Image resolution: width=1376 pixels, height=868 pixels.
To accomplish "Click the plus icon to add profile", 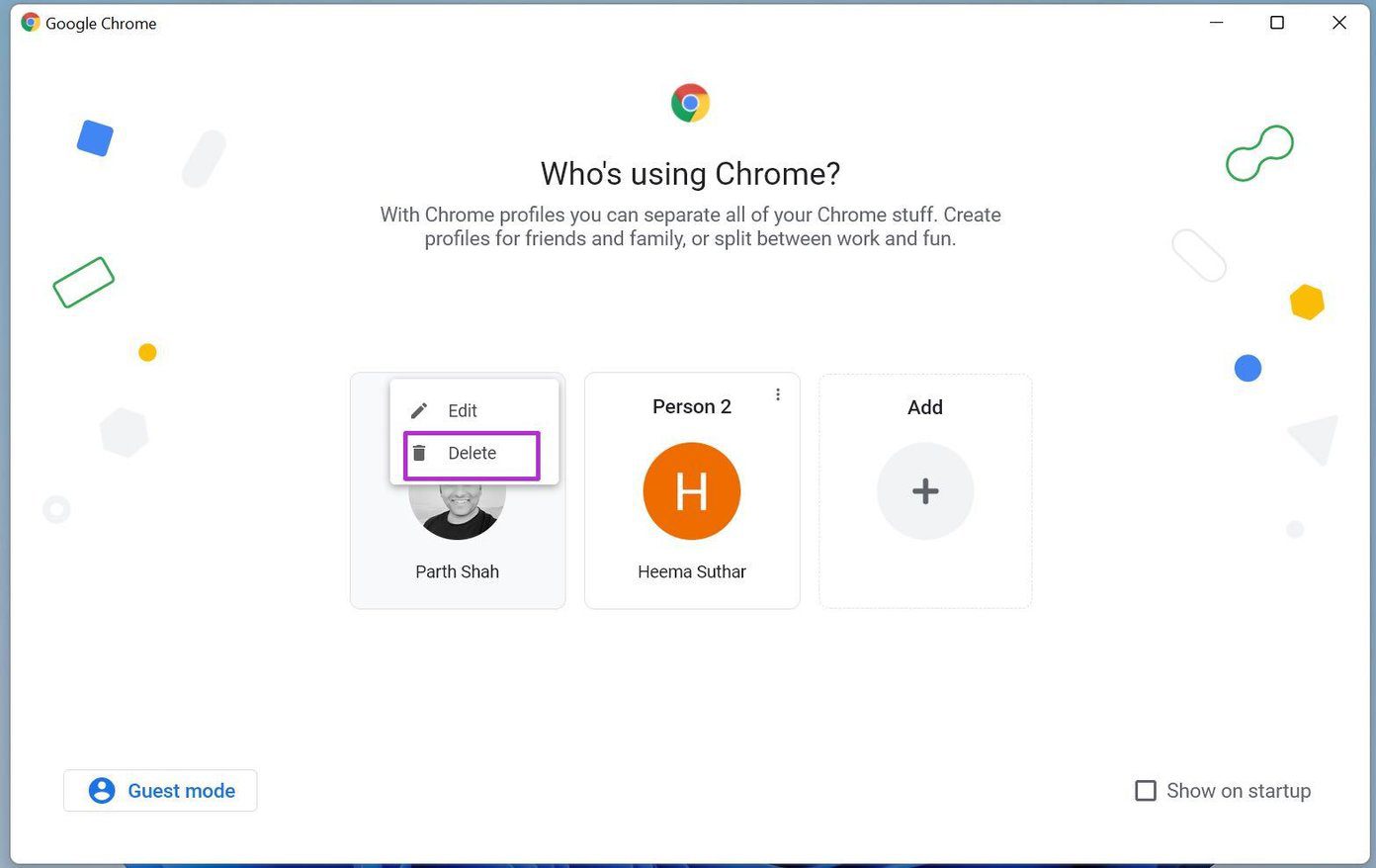I will coord(925,491).
